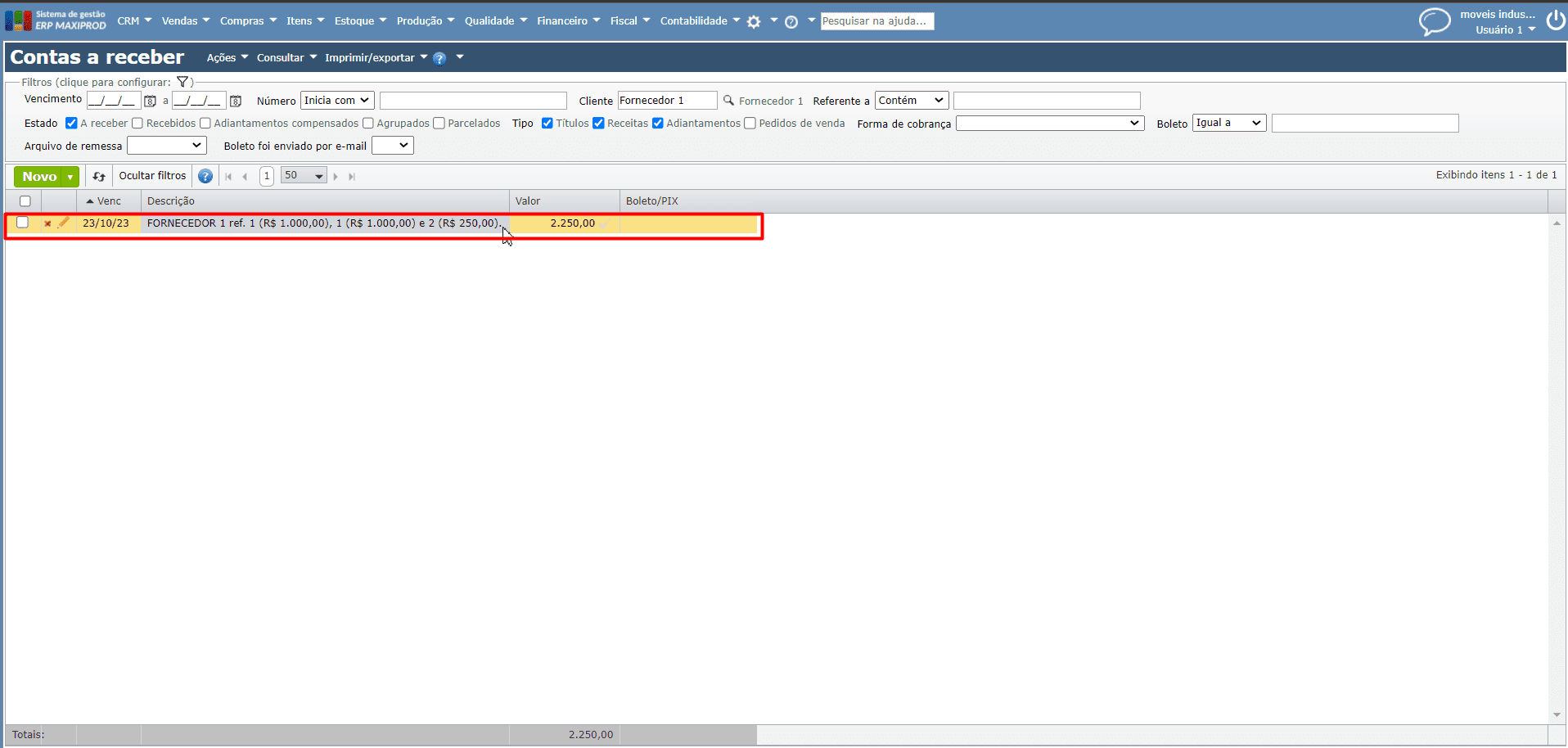Open the 'Arquivo de remessa' dropdown

coord(167,146)
